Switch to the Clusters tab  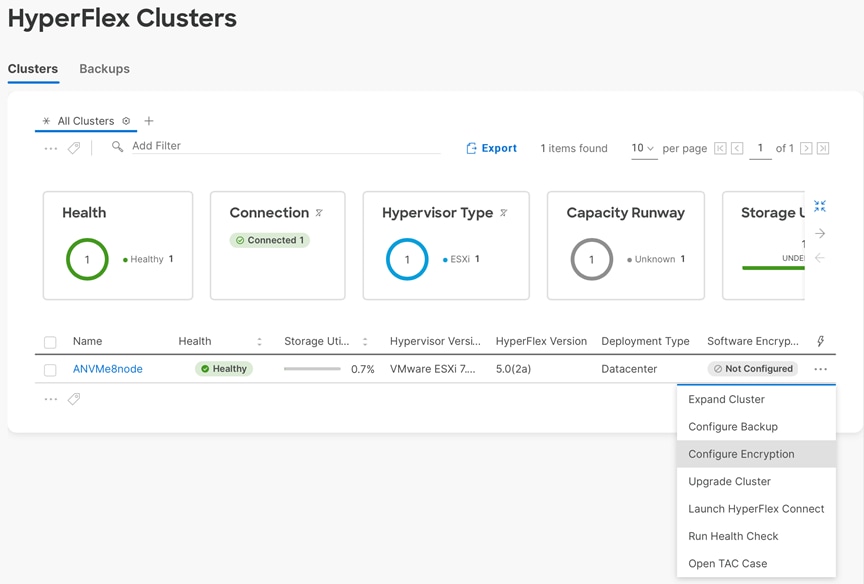point(33,69)
